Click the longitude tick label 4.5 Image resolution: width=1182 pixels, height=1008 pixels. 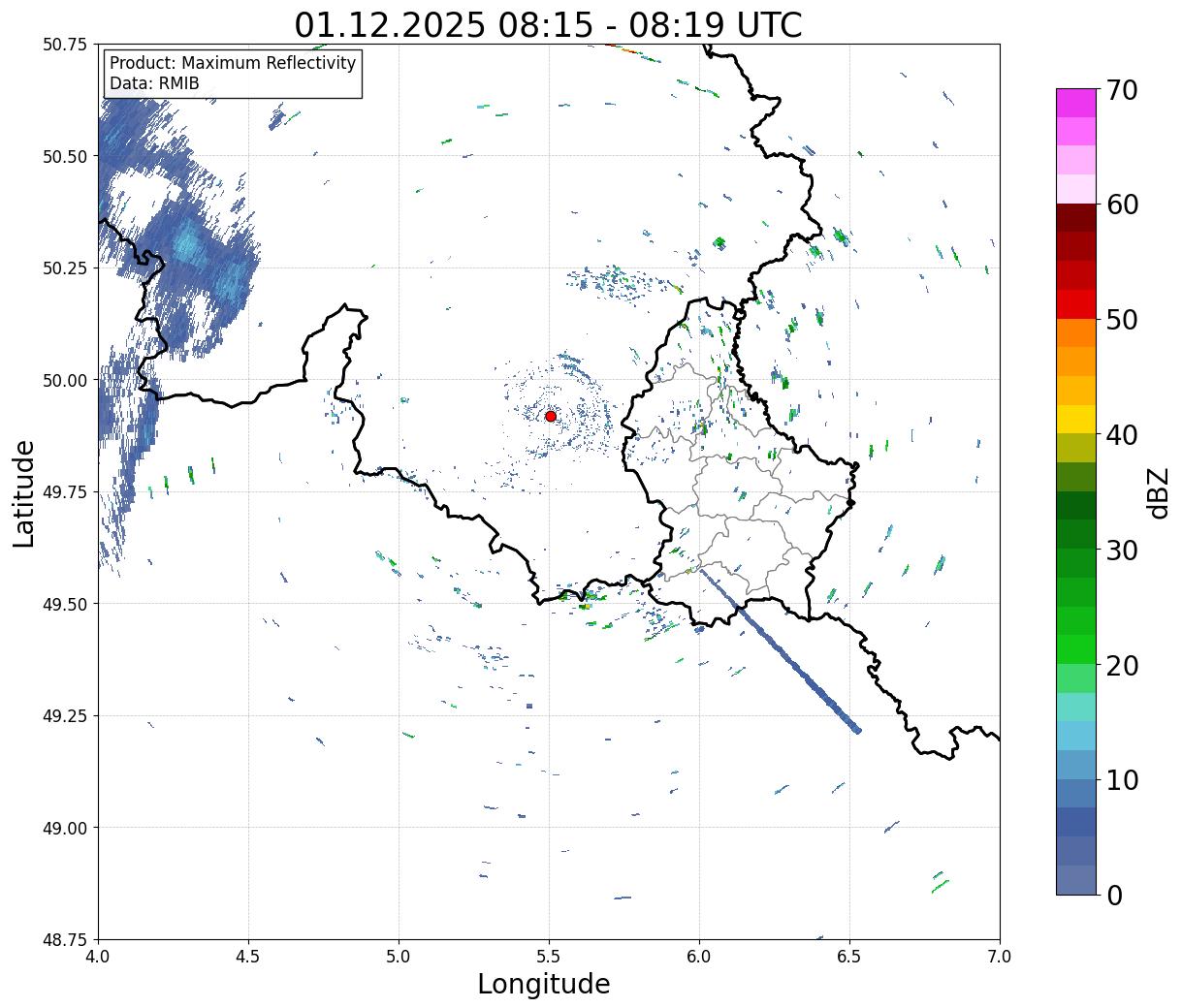[248, 957]
